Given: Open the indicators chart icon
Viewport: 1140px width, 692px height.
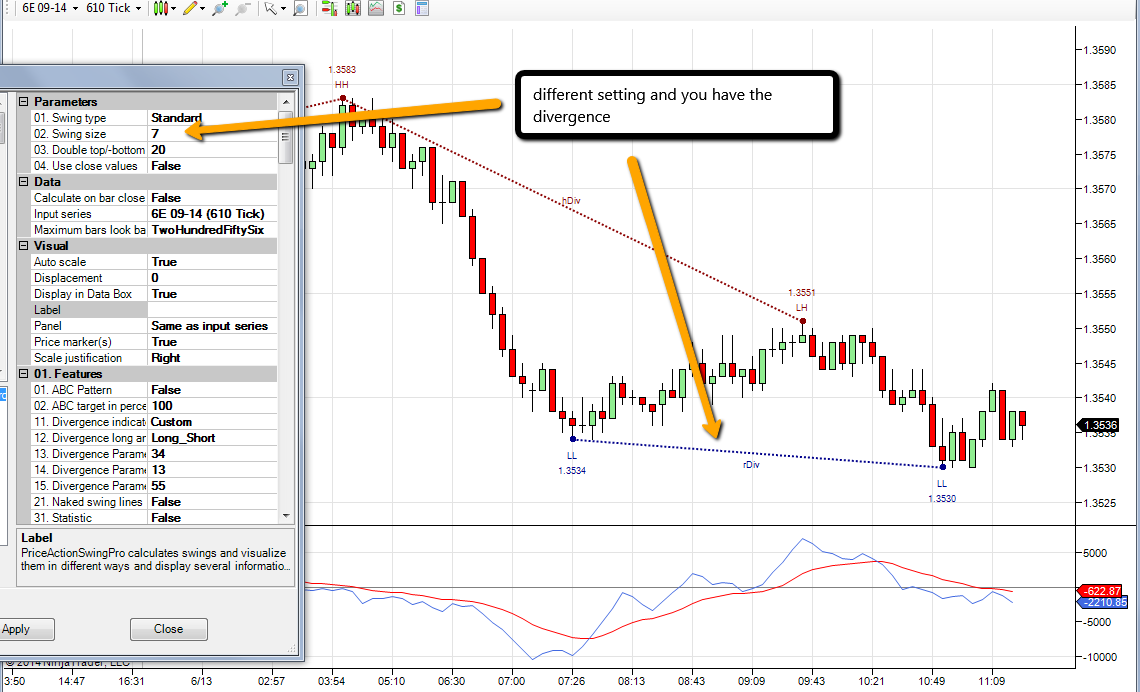Looking at the screenshot, I should (x=375, y=8).
